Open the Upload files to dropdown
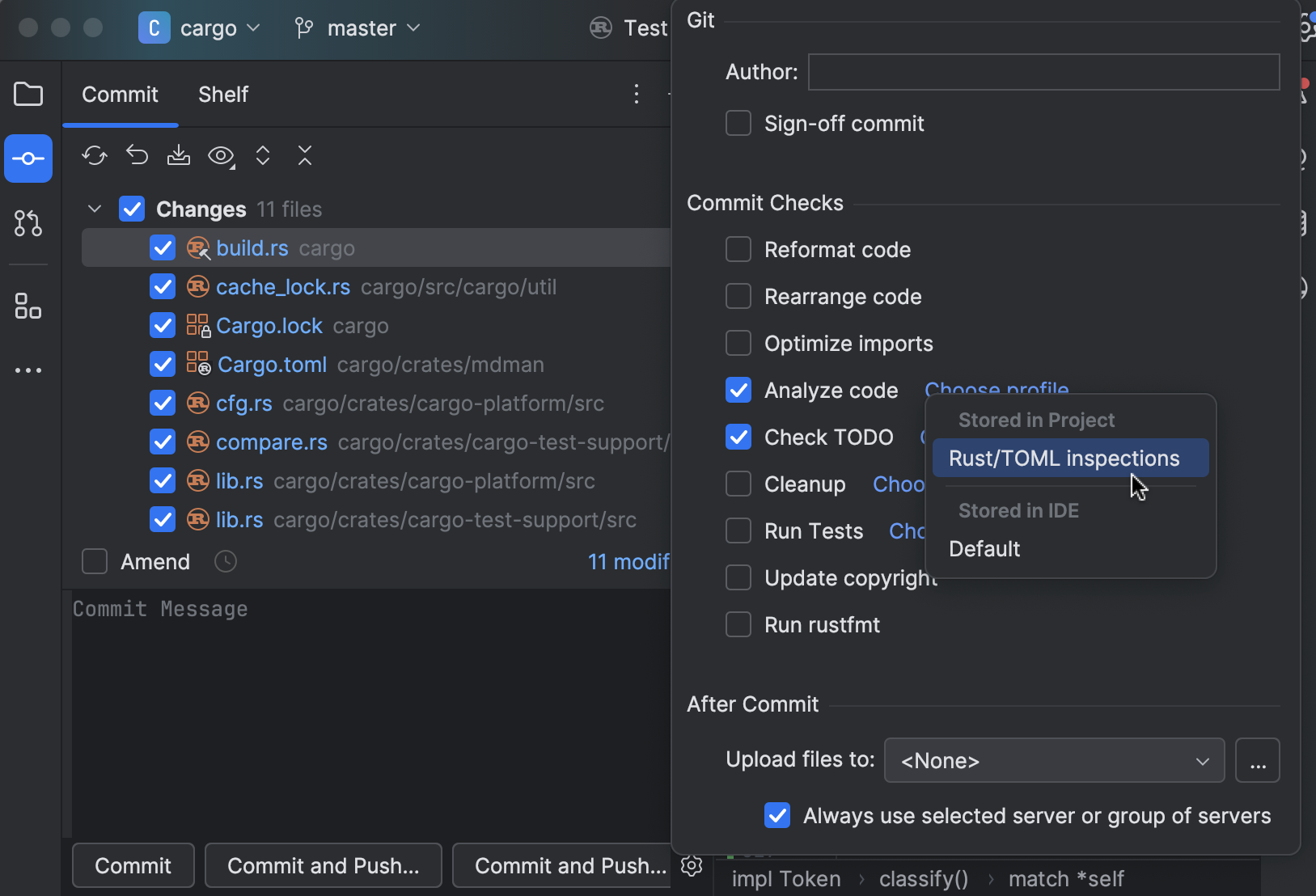Viewport: 1316px width, 896px height. coord(1054,761)
